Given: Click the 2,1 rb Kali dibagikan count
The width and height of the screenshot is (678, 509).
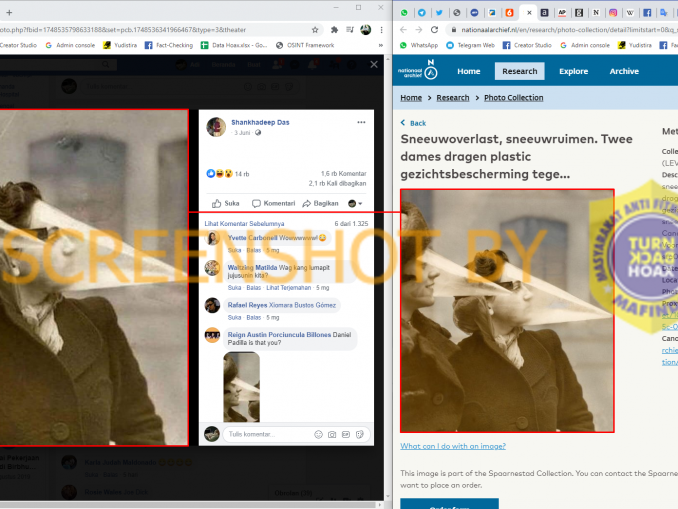Looking at the screenshot, I should [x=337, y=183].
